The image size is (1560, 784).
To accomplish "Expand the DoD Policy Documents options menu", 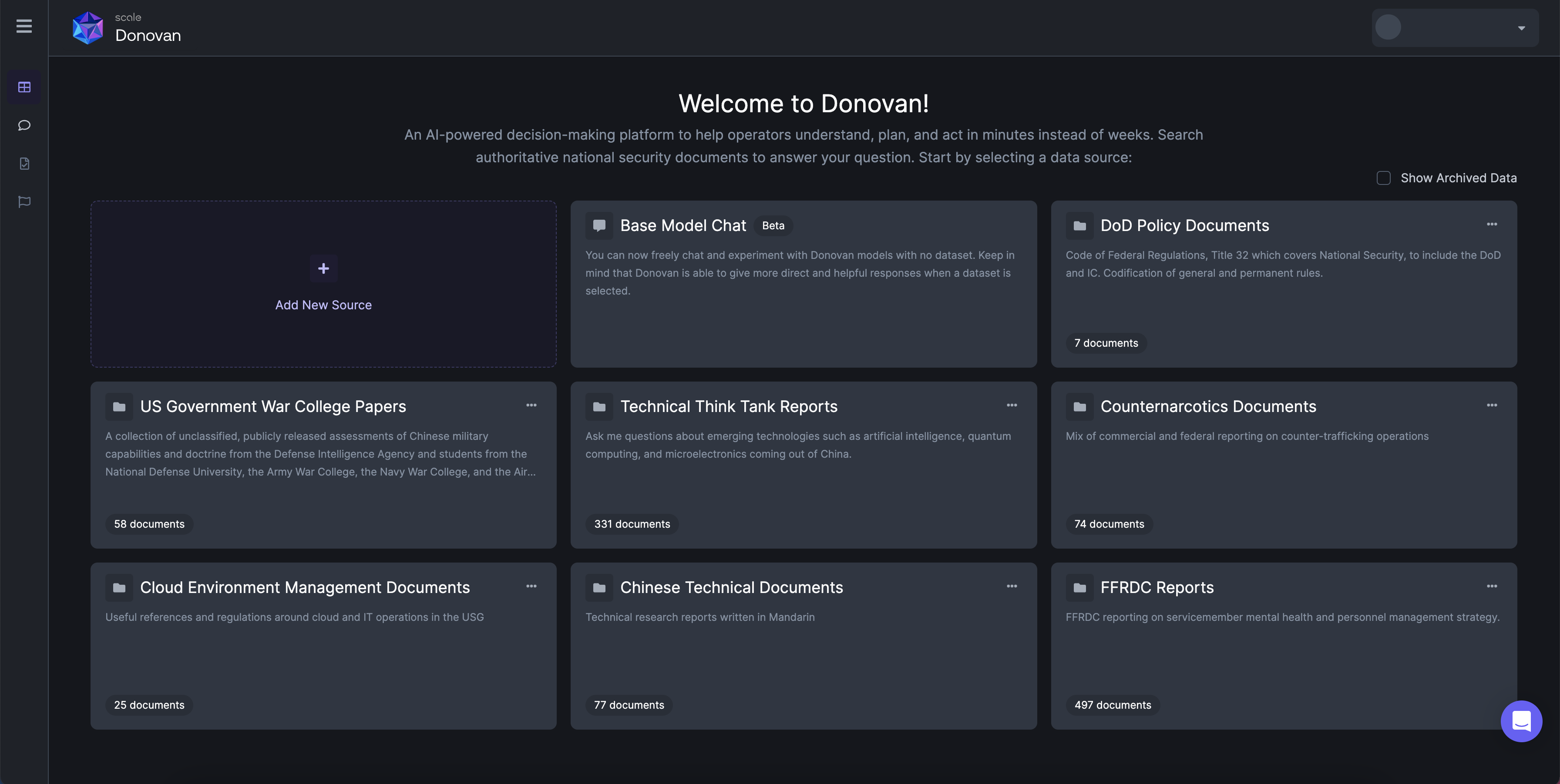I will pos(1492,225).
